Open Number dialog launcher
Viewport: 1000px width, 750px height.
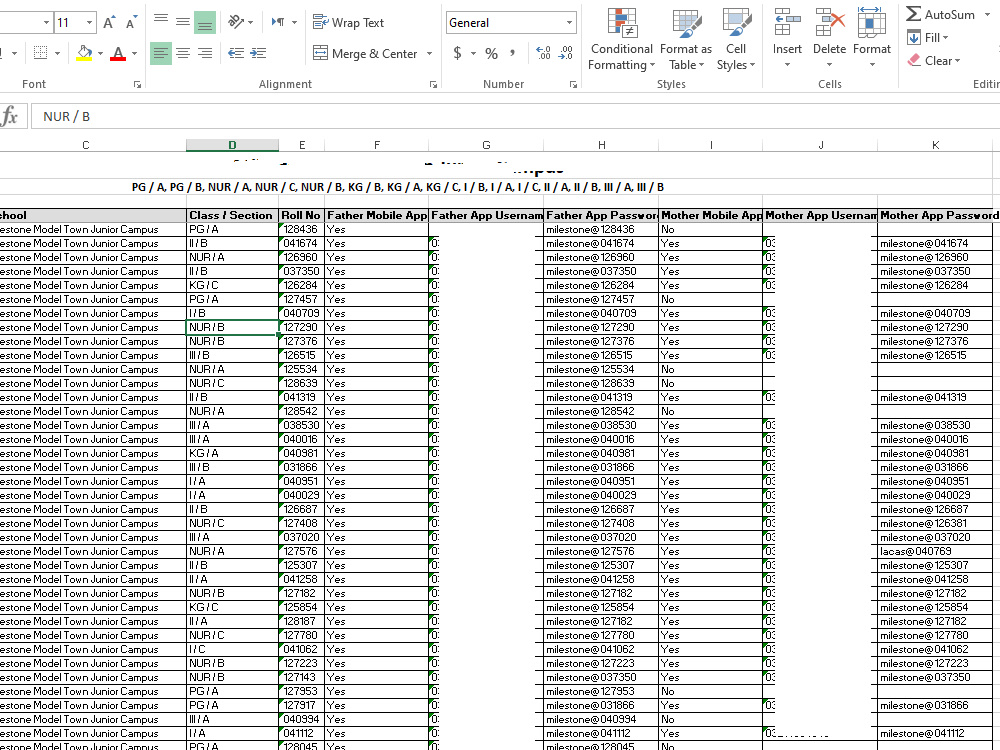click(x=573, y=84)
